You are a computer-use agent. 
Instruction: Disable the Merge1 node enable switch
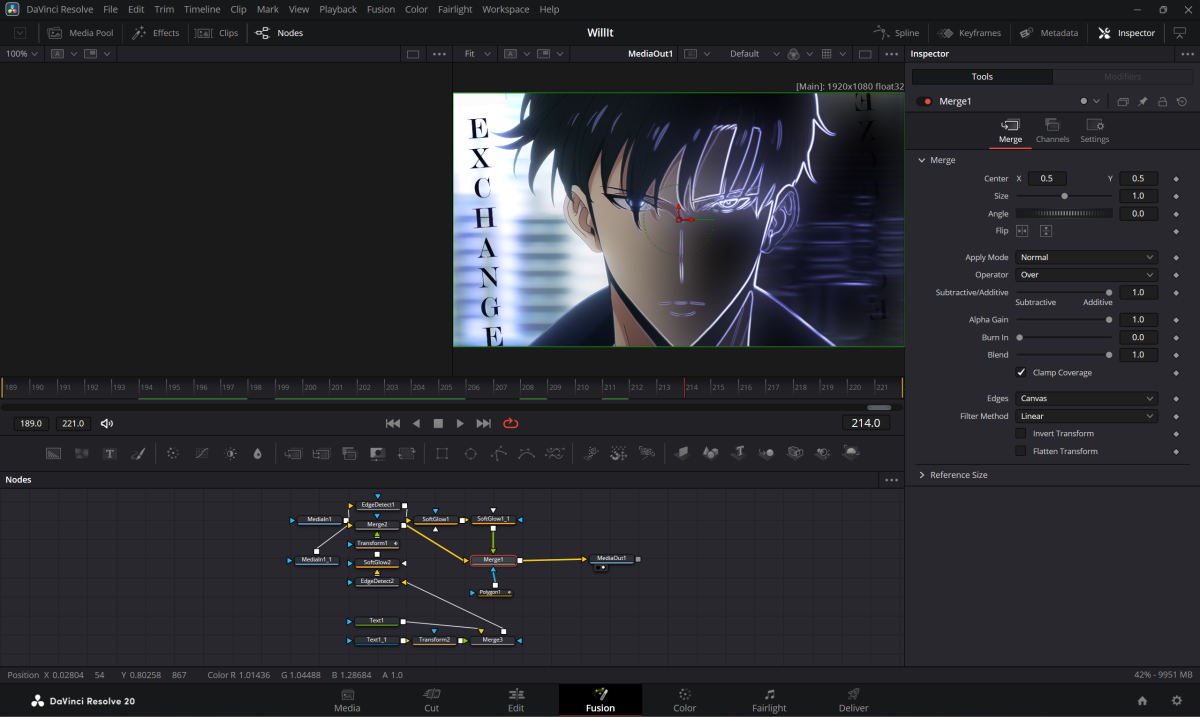(924, 102)
